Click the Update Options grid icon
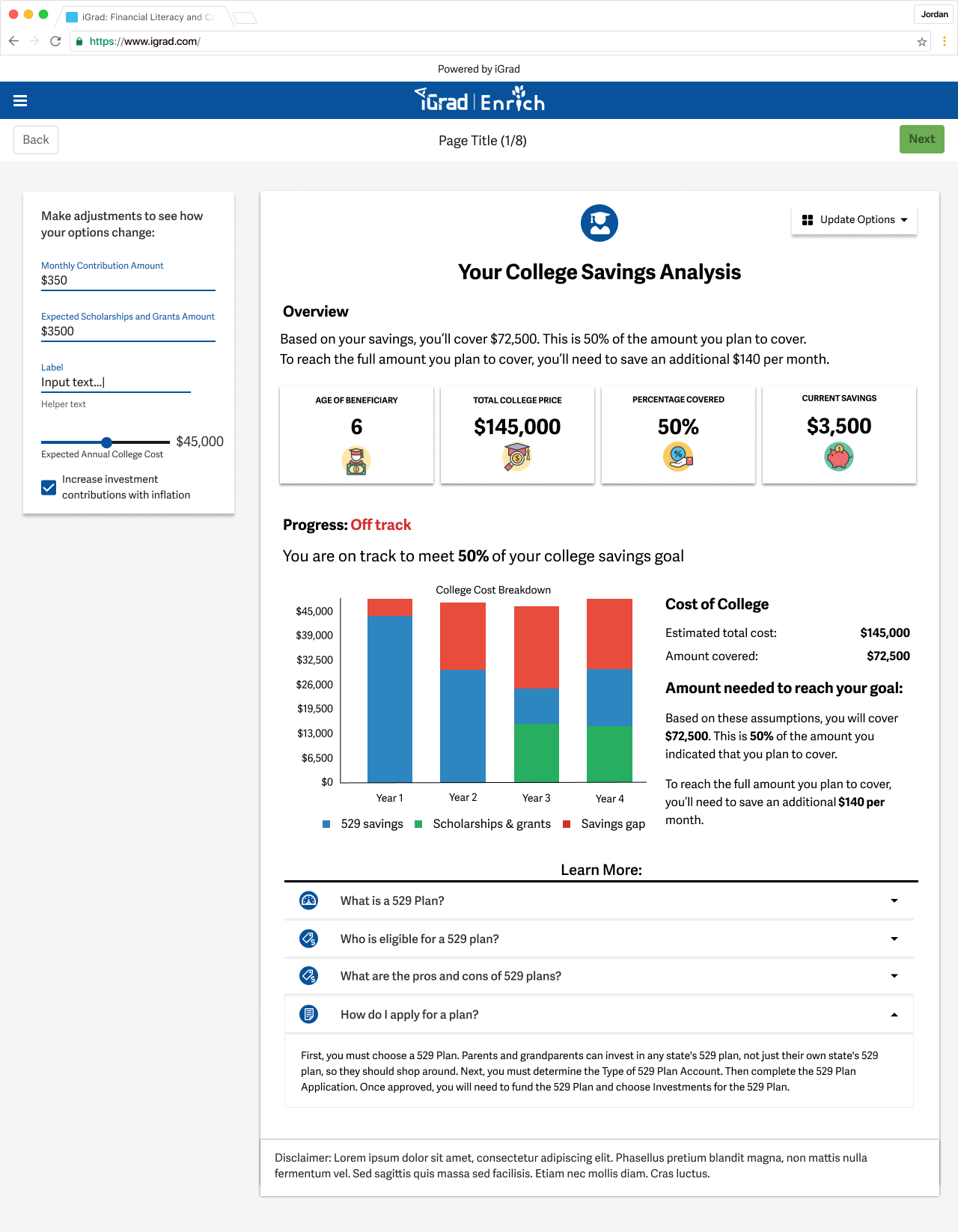The image size is (958, 1232). tap(808, 220)
